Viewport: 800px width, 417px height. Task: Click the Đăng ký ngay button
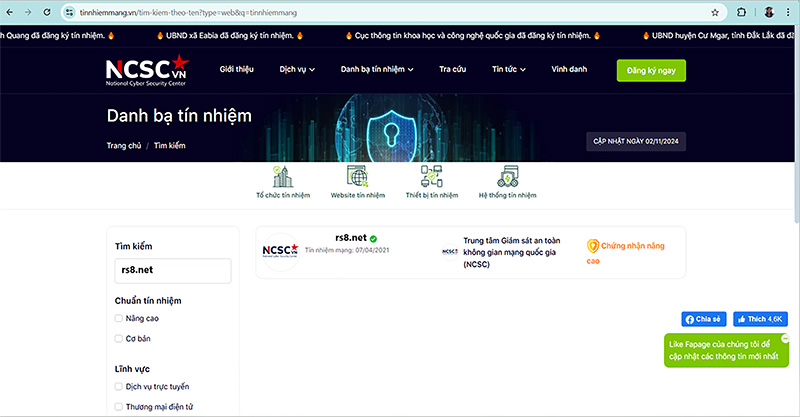651,70
